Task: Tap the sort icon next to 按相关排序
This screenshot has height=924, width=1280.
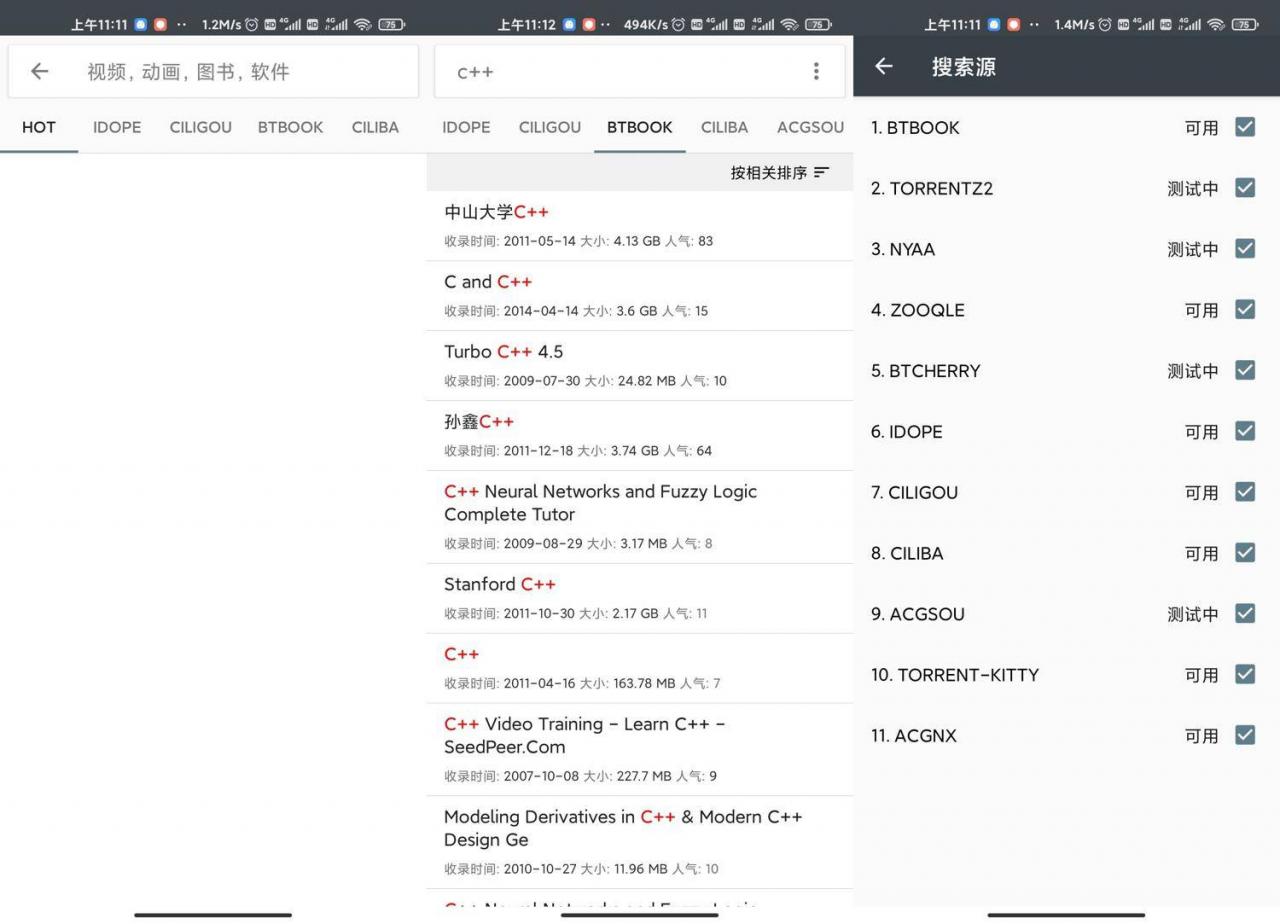Action: tap(822, 172)
